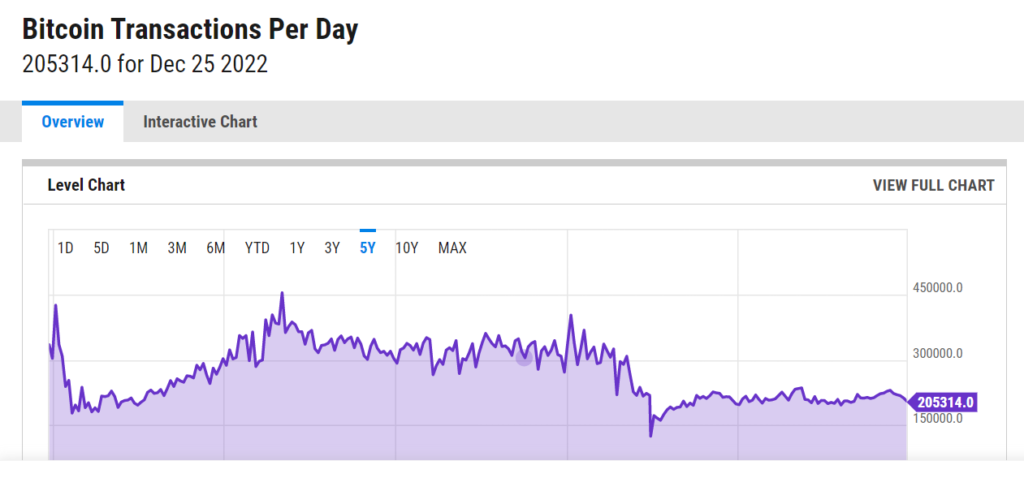Click the active 5Y range

point(367,248)
